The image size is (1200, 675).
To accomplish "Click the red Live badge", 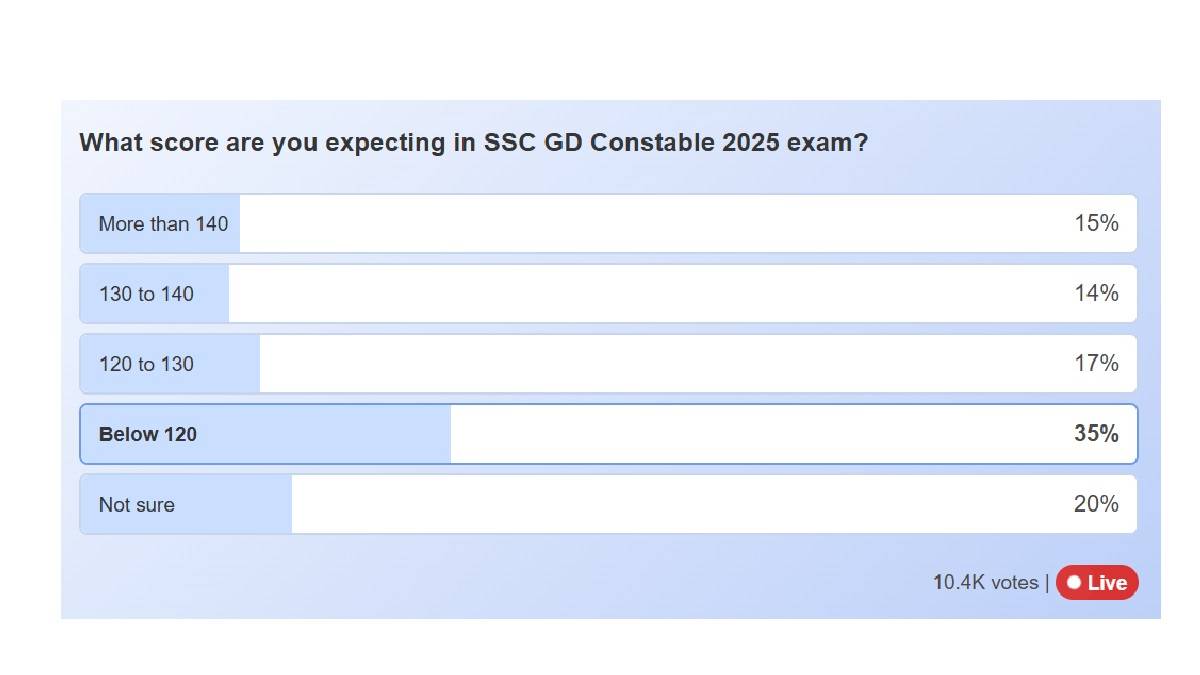I will pyautogui.click(x=1097, y=583).
